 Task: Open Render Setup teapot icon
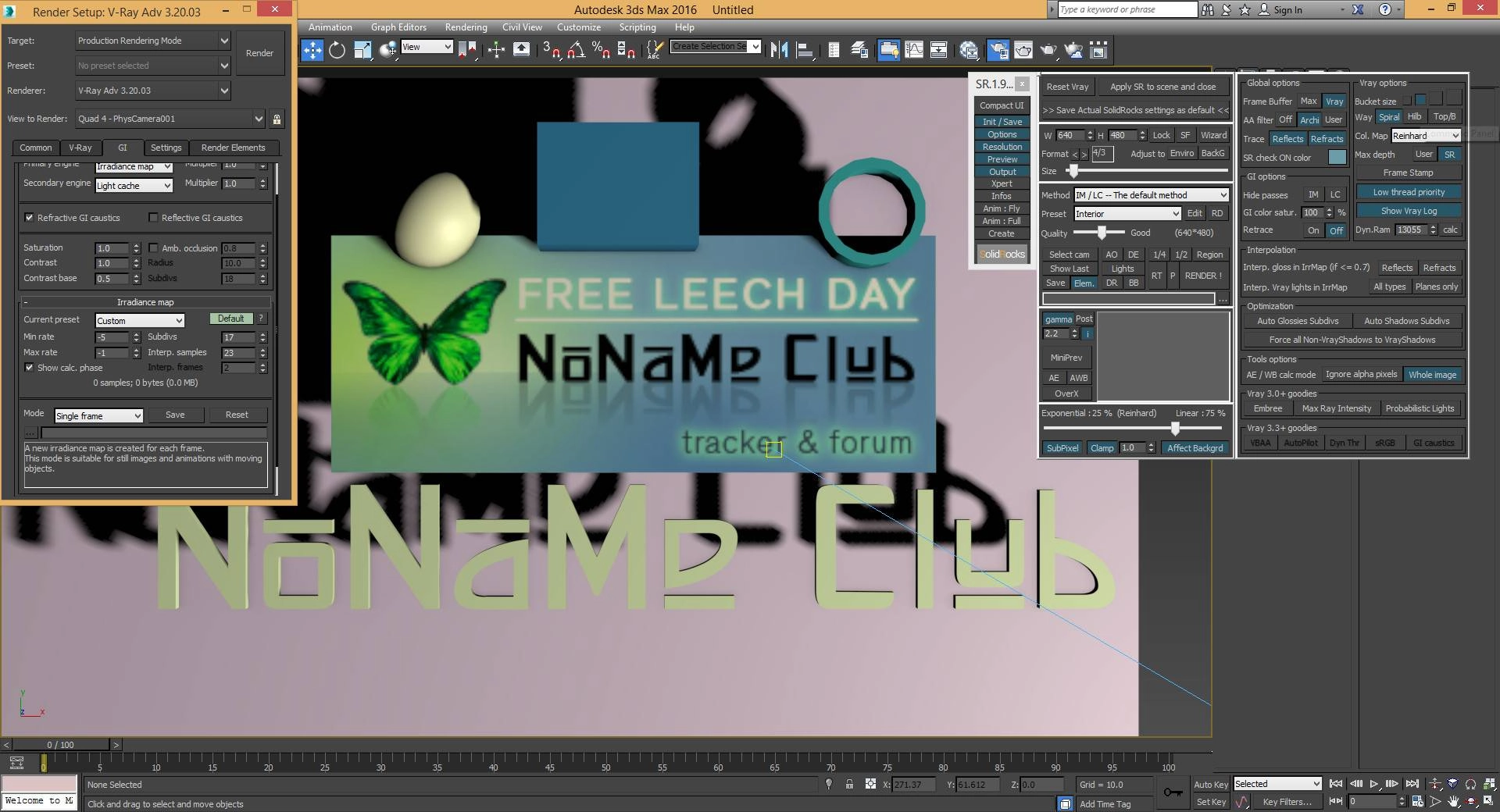pyautogui.click(x=998, y=50)
